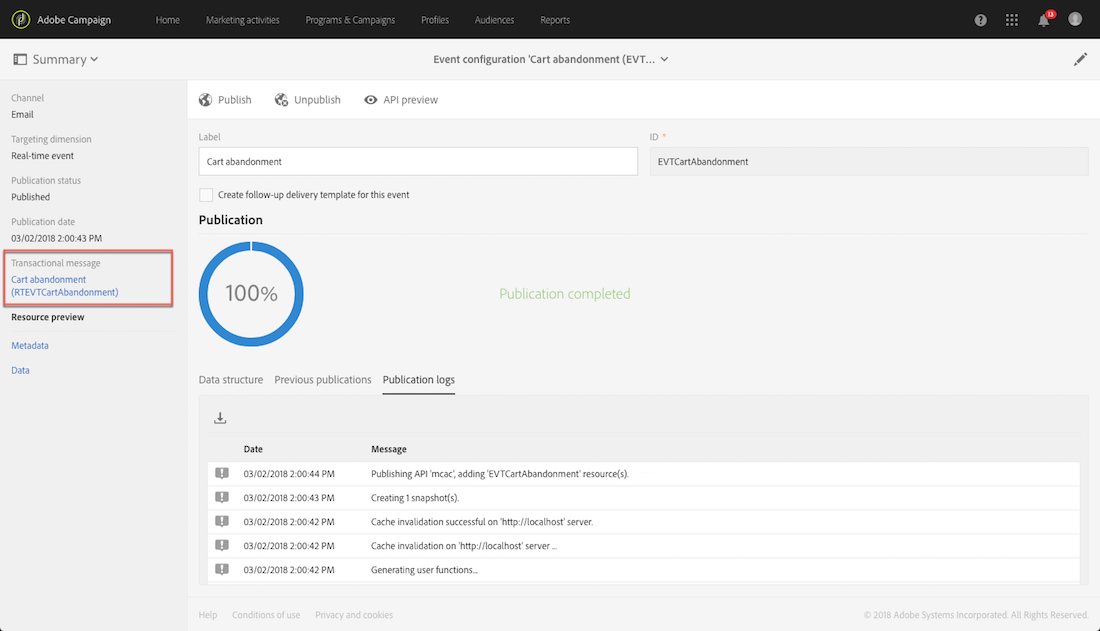Click log icon for Cache invalidation on localhost row
The width and height of the screenshot is (1100, 631).
[x=222, y=545]
